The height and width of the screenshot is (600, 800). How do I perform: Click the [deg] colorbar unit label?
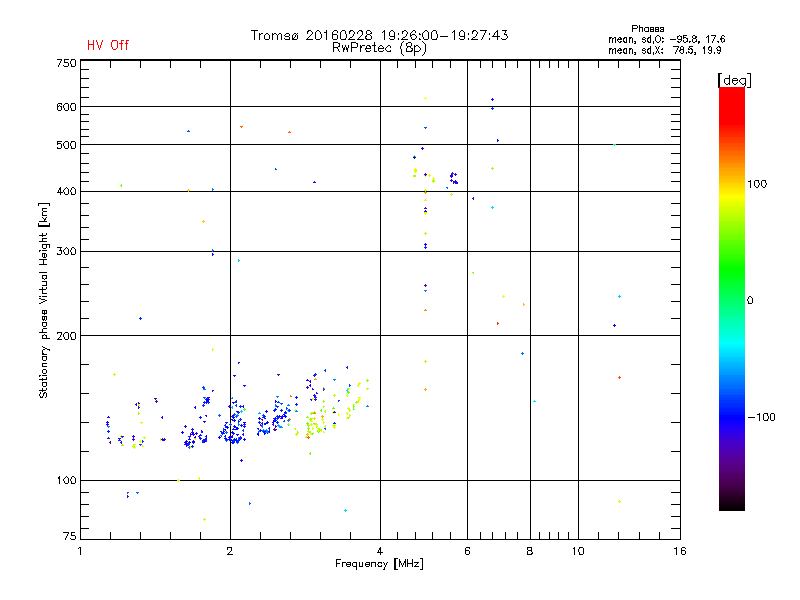tap(734, 80)
